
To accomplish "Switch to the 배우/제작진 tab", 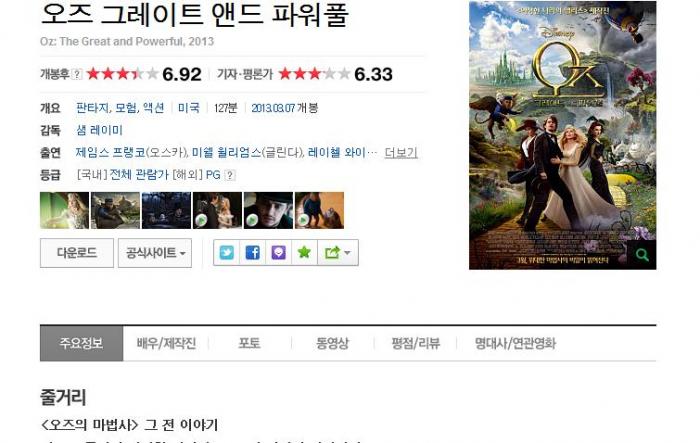I will click(x=166, y=343).
